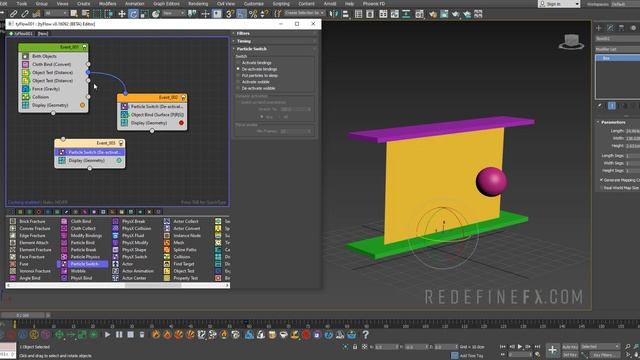Click Phoenix FD fire icon in bottom toolbar
The height and width of the screenshot is (360, 640).
pos(156,335)
